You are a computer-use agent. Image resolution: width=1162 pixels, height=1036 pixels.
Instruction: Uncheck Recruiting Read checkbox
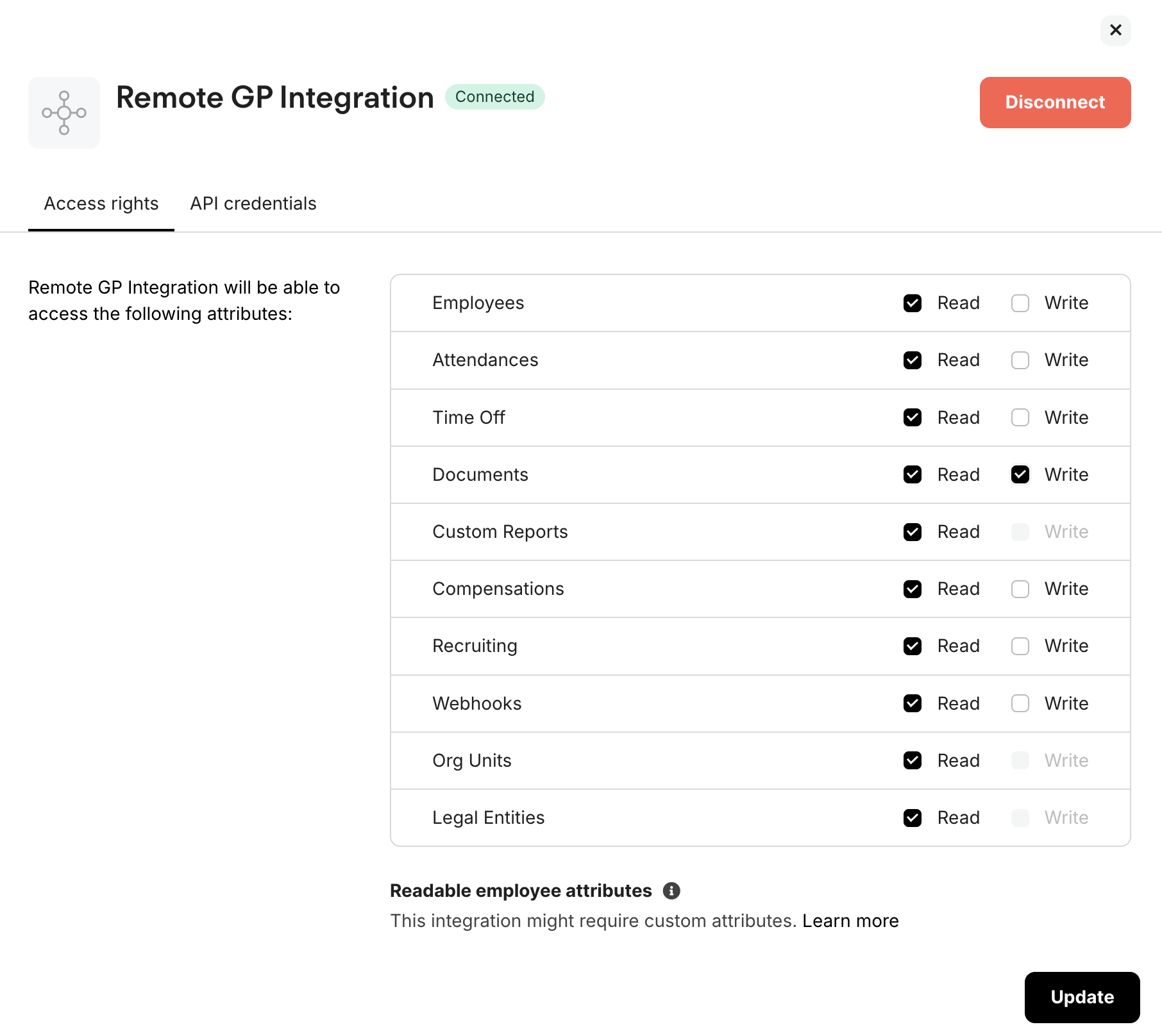[x=913, y=646]
